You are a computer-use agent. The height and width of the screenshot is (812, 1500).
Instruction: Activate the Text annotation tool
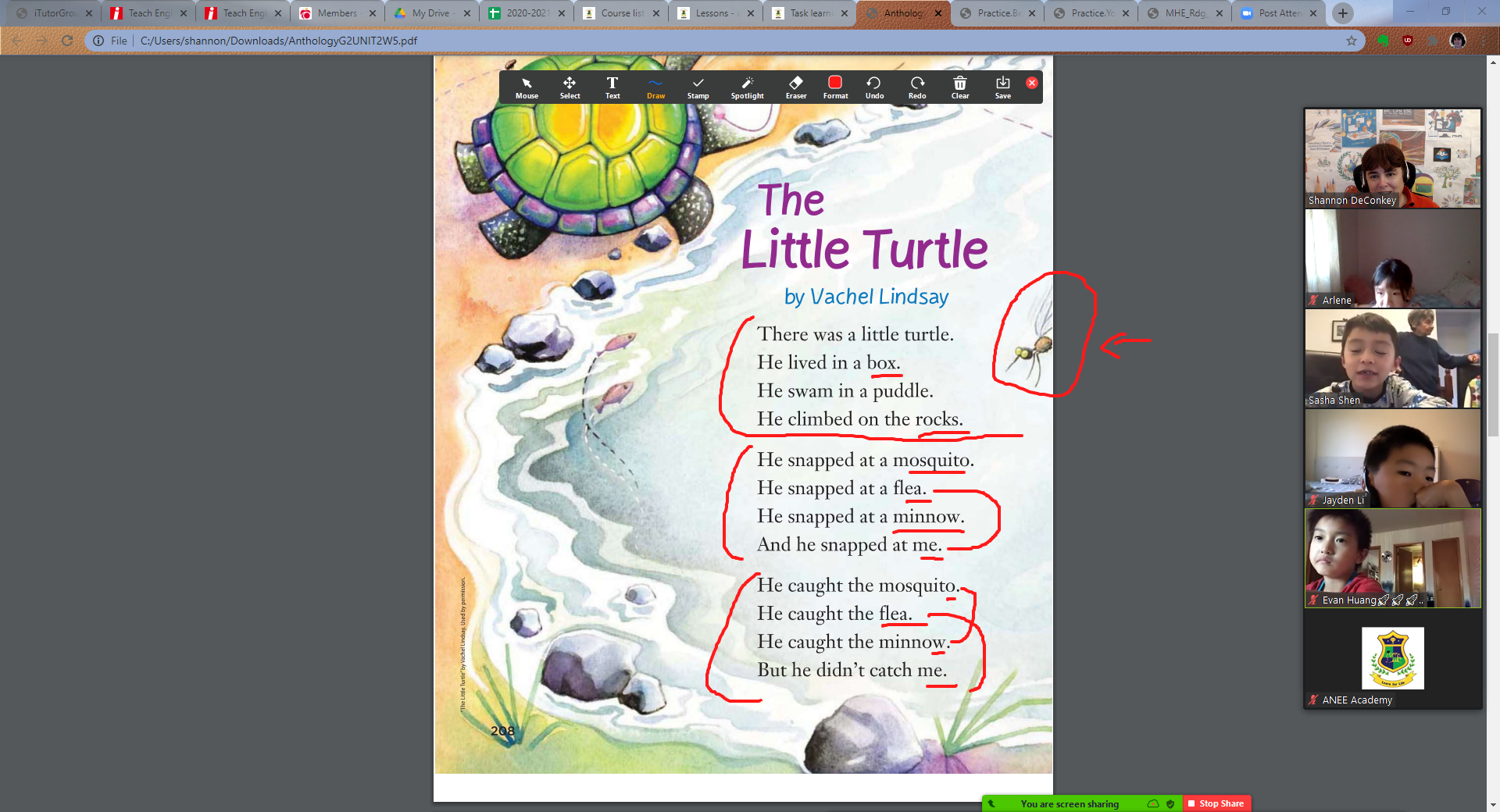coord(612,87)
